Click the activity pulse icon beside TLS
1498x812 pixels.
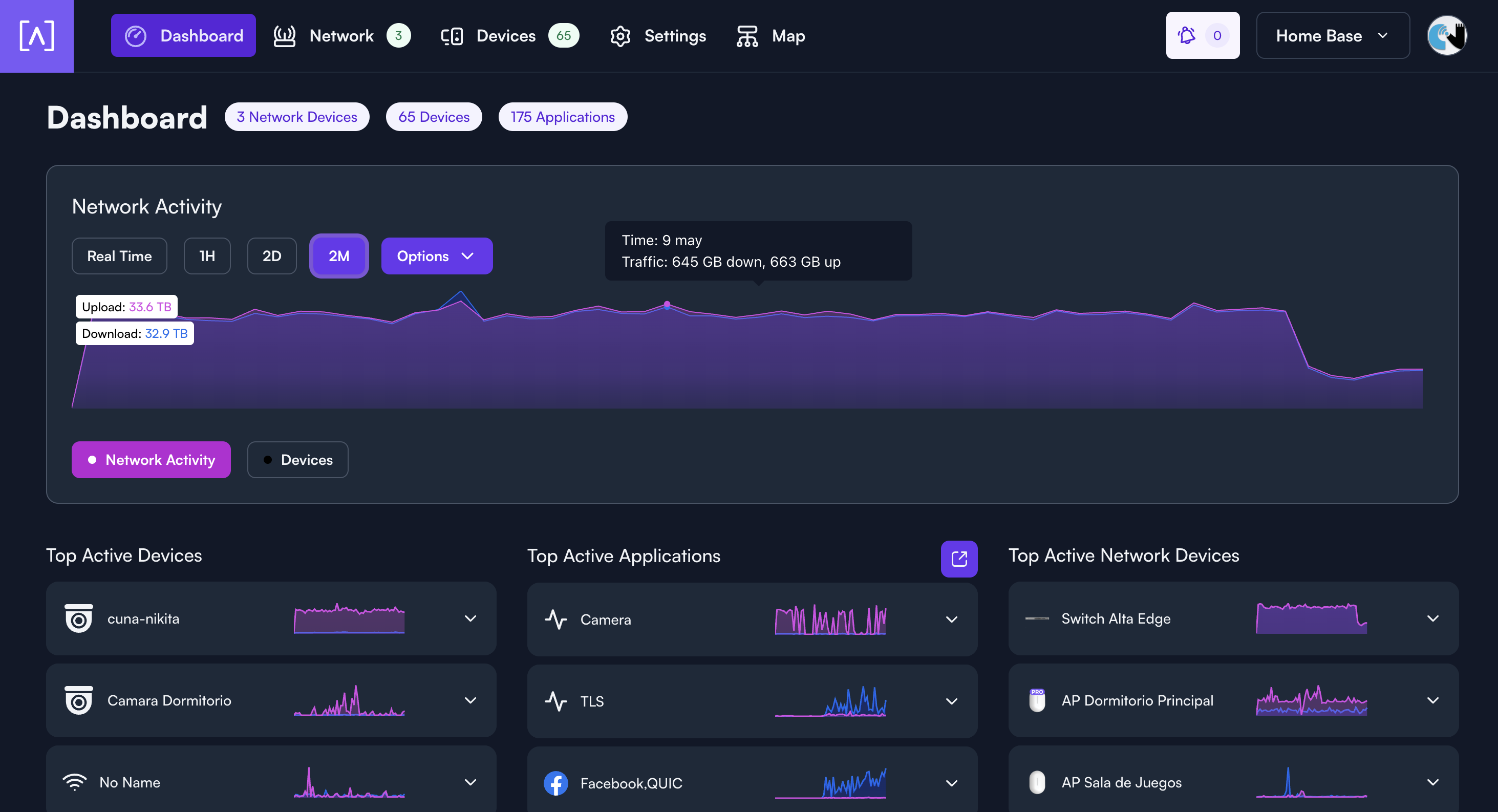[556, 701]
